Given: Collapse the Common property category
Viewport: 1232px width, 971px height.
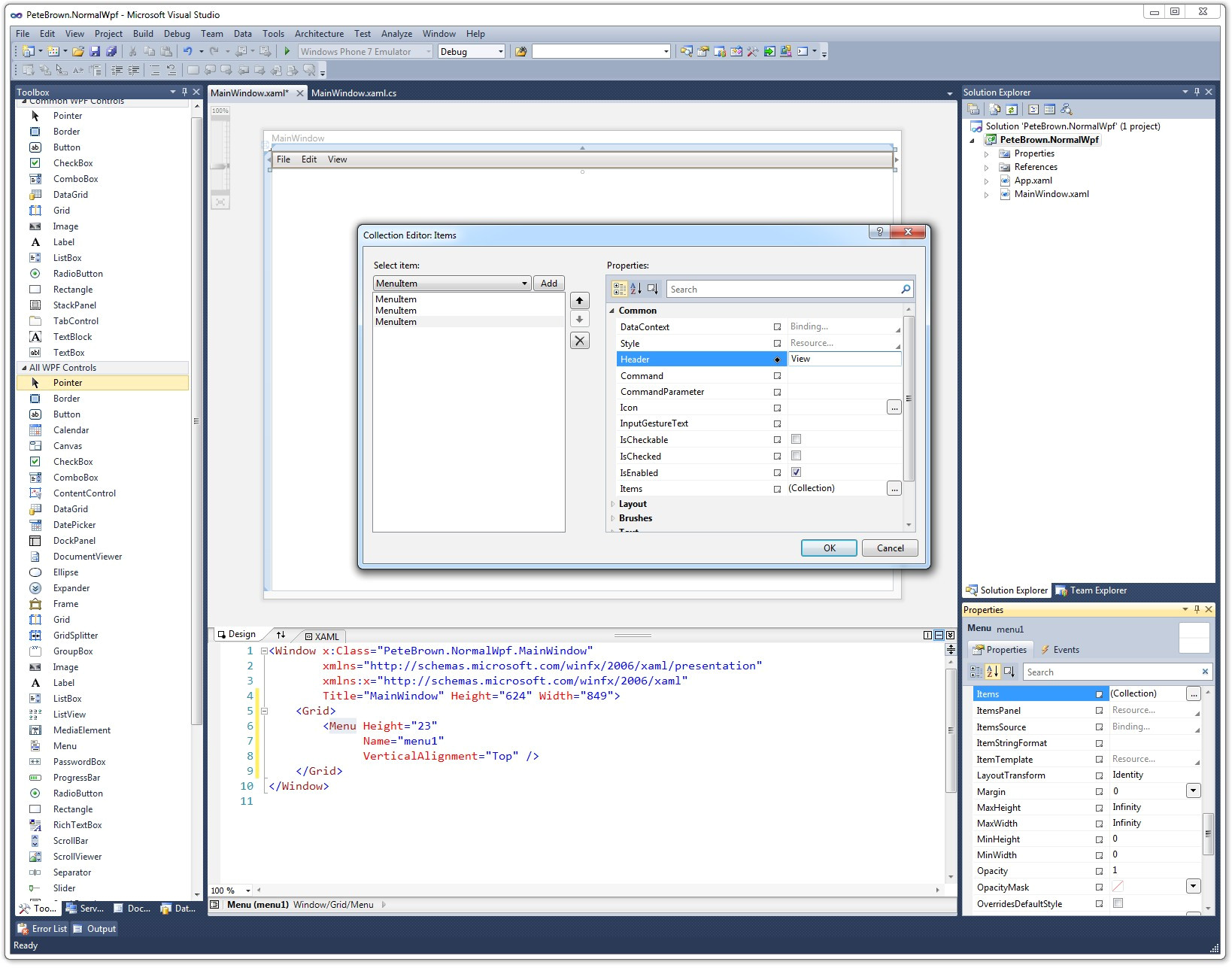Looking at the screenshot, I should pos(611,311).
